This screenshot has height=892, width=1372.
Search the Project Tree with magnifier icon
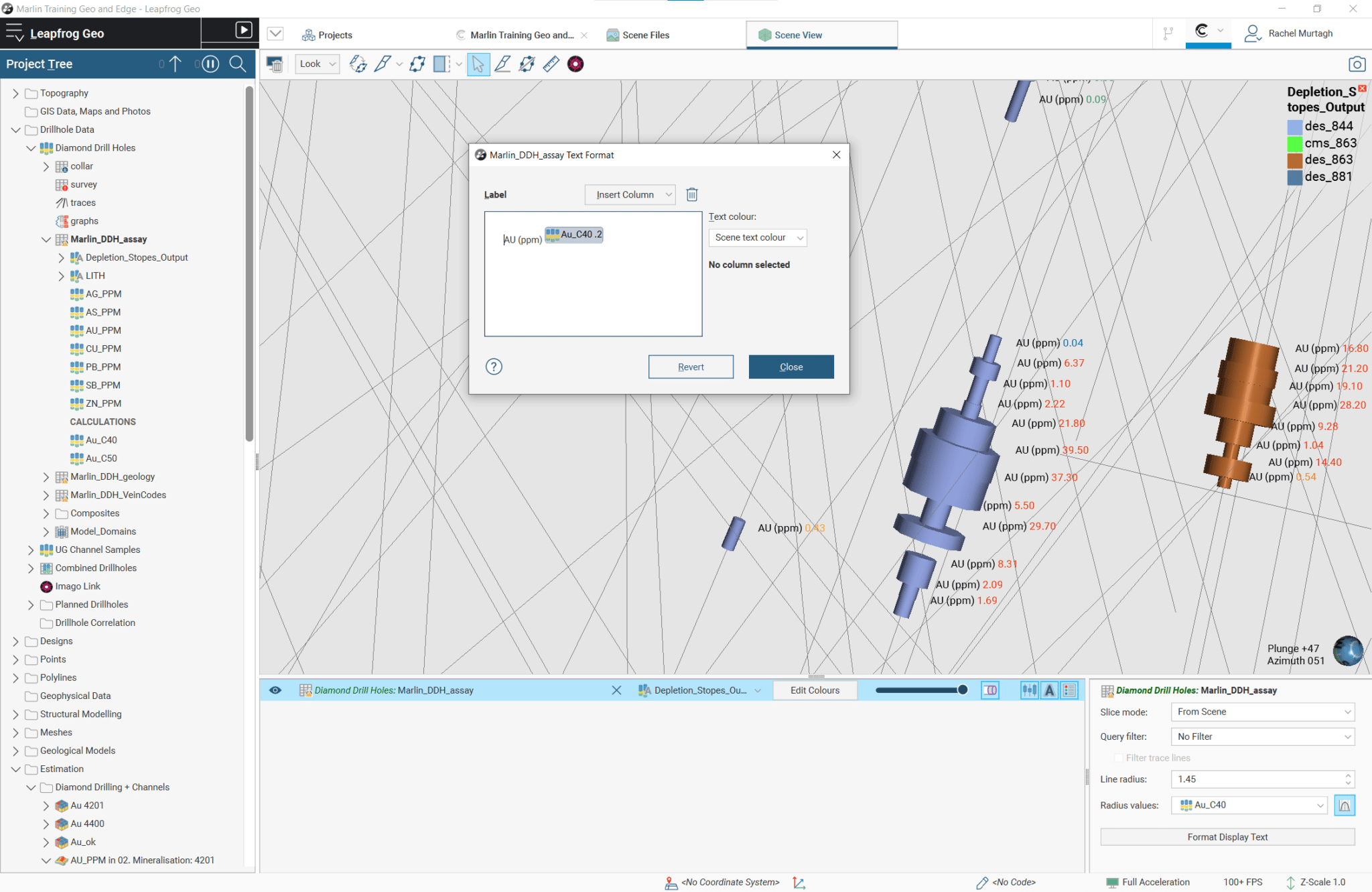238,64
